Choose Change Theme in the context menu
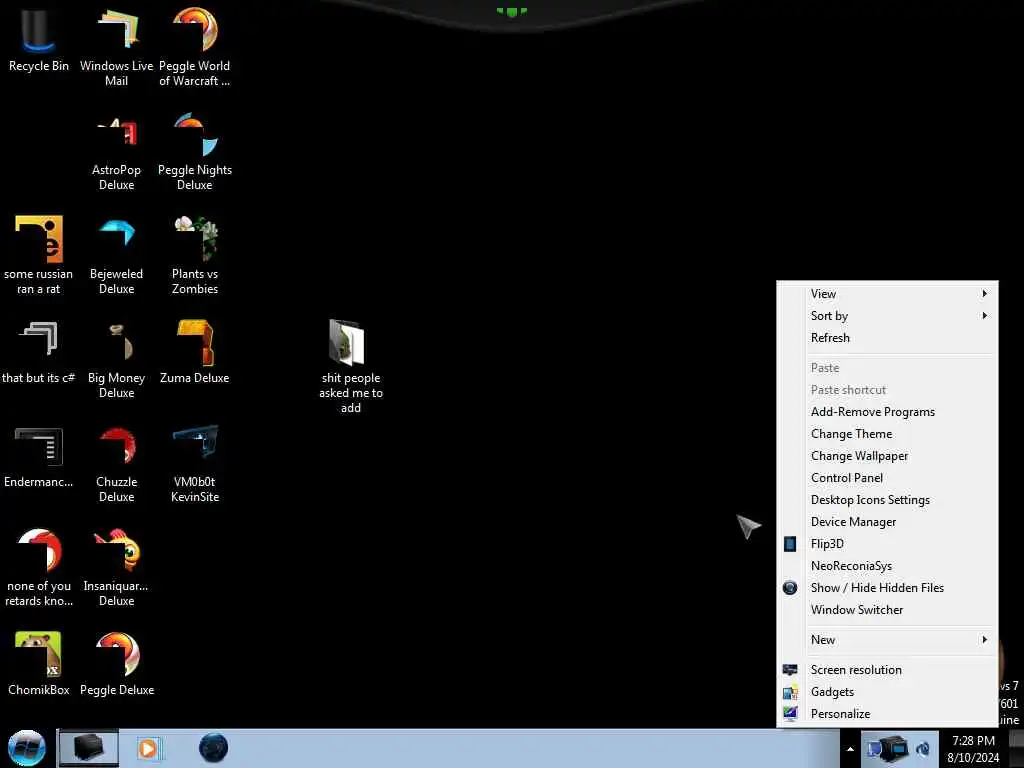Image resolution: width=1024 pixels, height=768 pixels. click(x=888, y=434)
